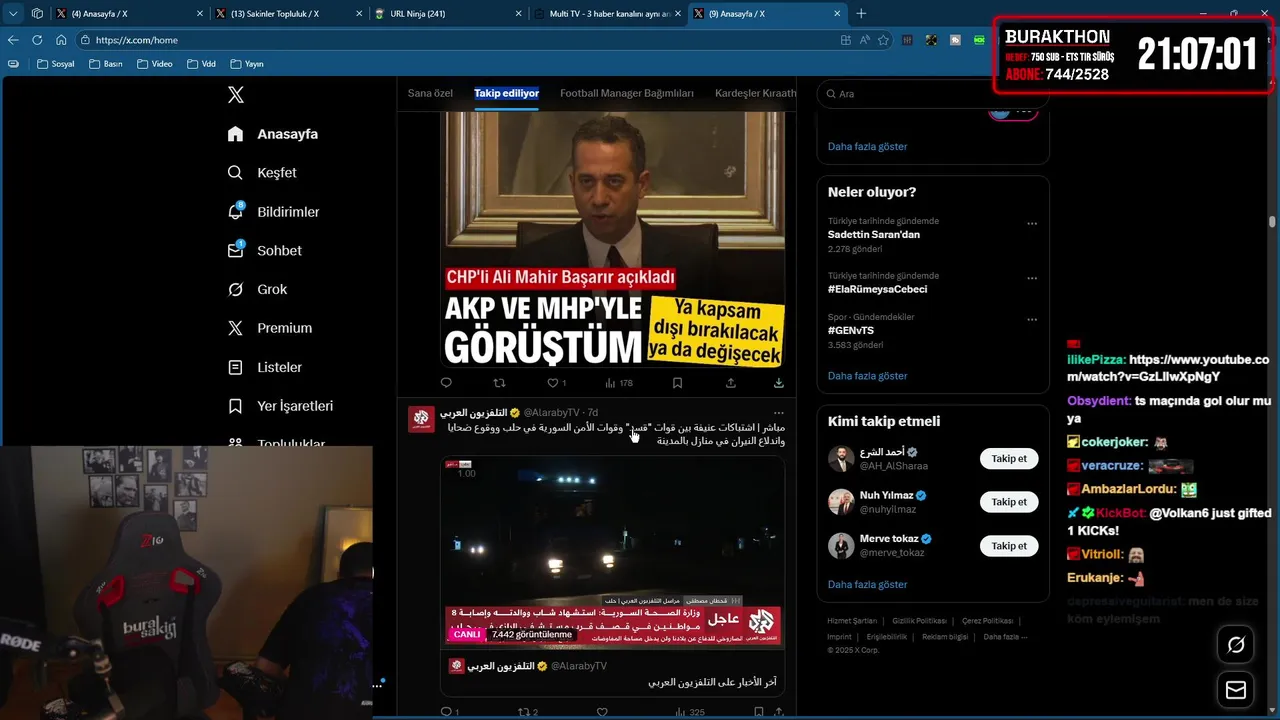1280x720 pixels.
Task: Open the floating messages envelope button
Action: [x=1236, y=690]
